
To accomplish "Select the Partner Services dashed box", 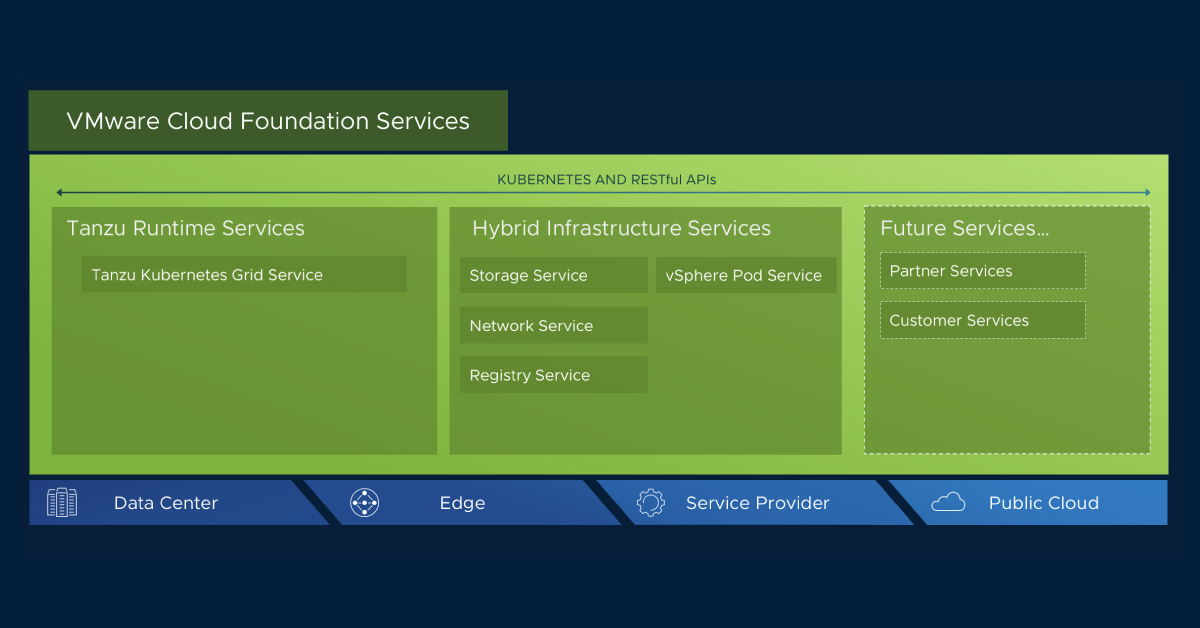I will coord(983,271).
